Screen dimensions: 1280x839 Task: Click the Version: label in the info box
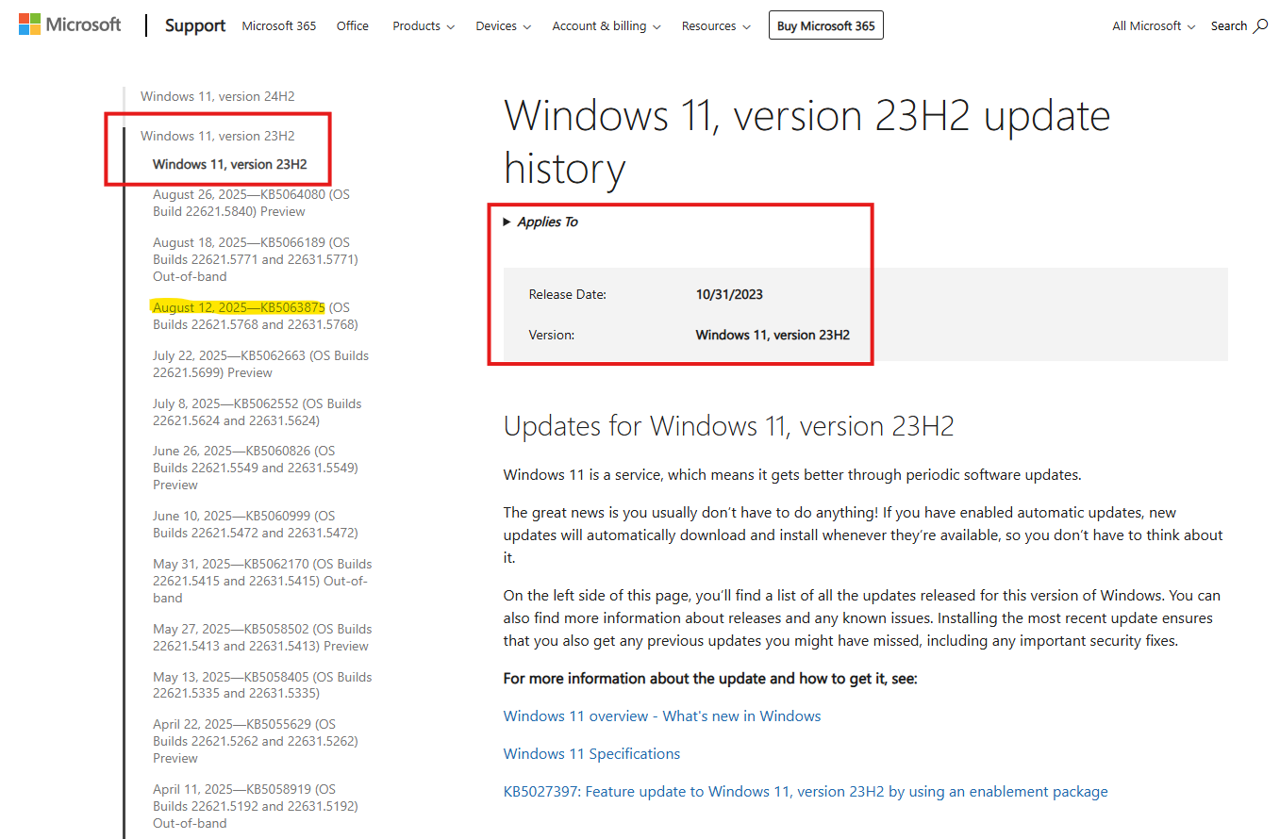coord(552,335)
